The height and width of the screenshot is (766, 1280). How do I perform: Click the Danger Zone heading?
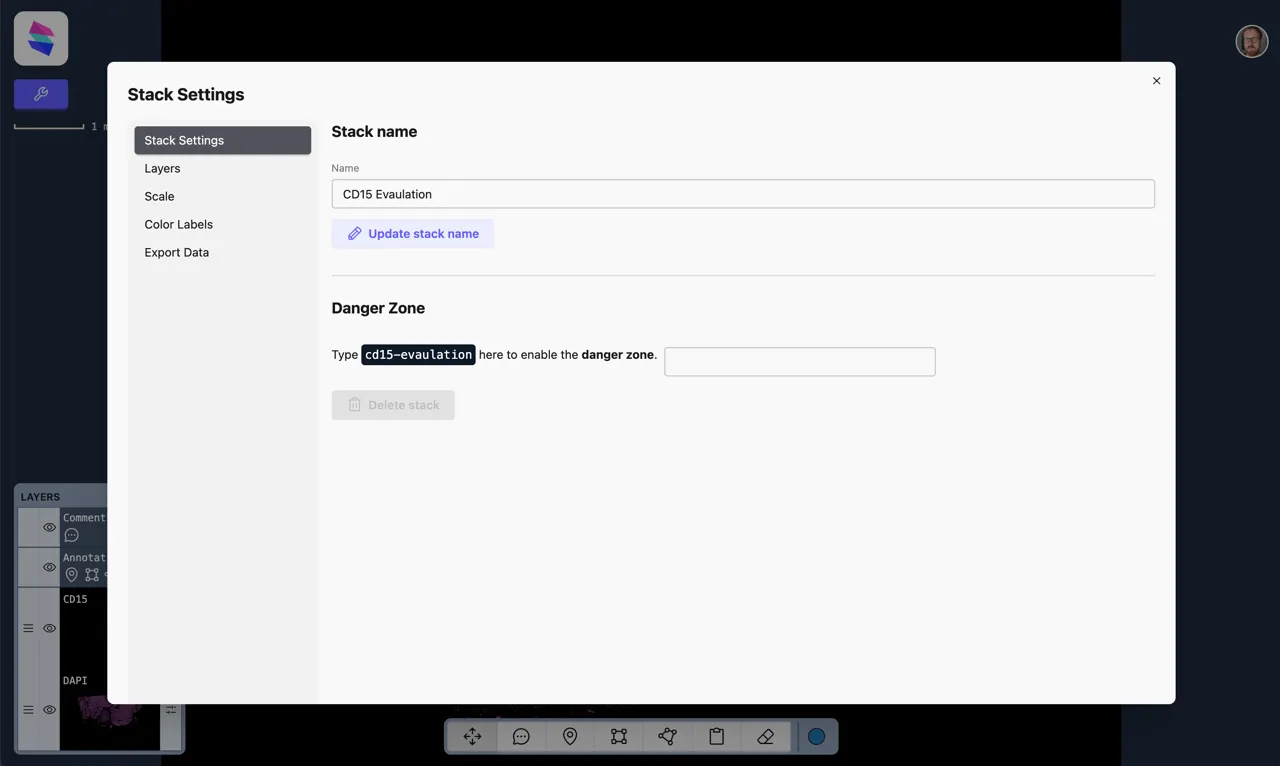point(378,308)
